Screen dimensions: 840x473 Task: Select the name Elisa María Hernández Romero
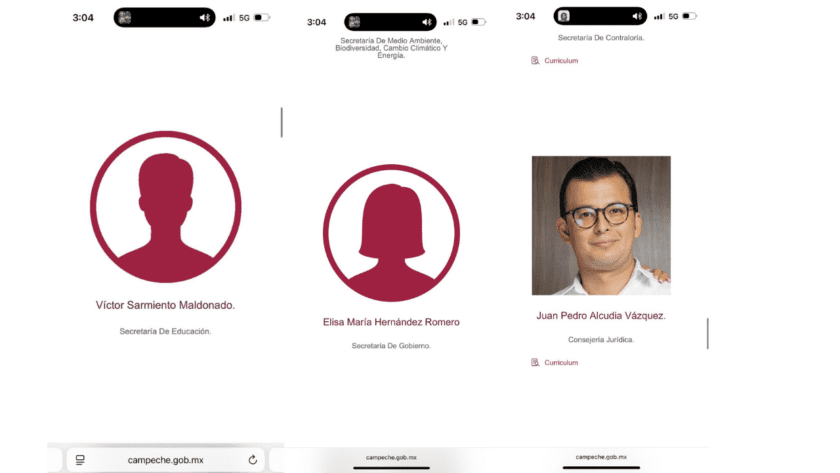(391, 322)
